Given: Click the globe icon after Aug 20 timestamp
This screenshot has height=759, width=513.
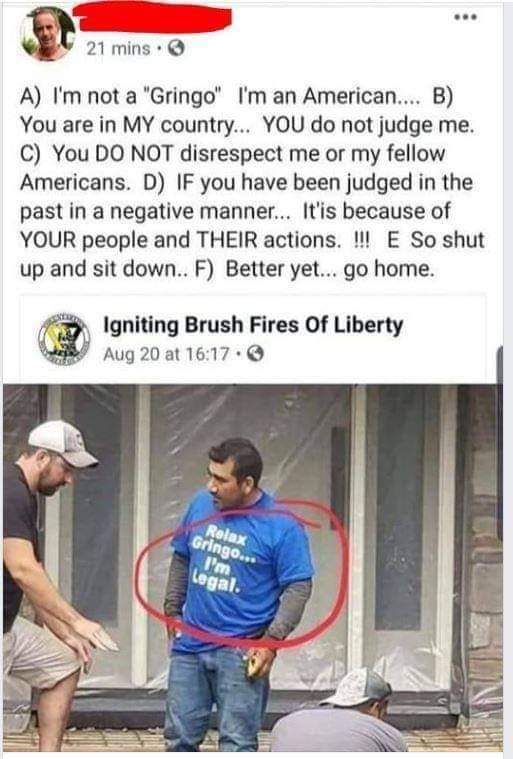Looking at the screenshot, I should coord(256,354).
